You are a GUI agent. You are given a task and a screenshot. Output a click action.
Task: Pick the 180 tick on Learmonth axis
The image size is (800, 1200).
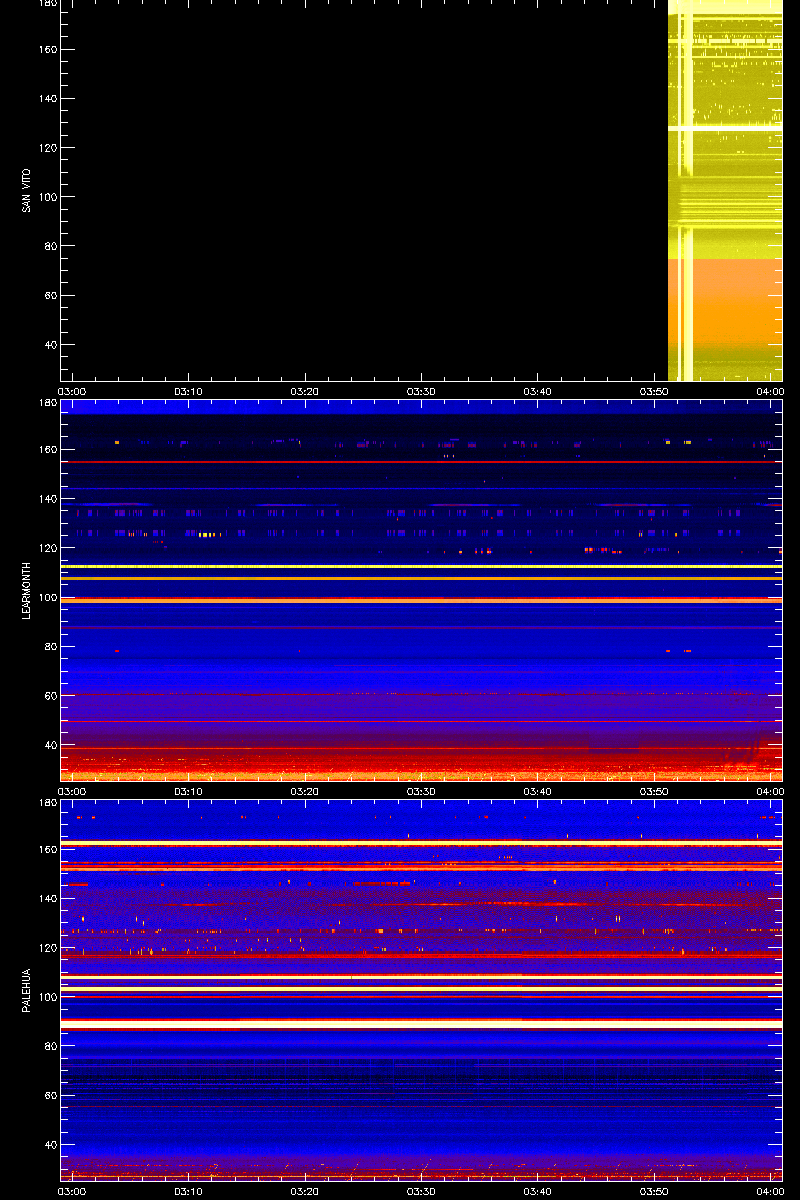pos(47,404)
